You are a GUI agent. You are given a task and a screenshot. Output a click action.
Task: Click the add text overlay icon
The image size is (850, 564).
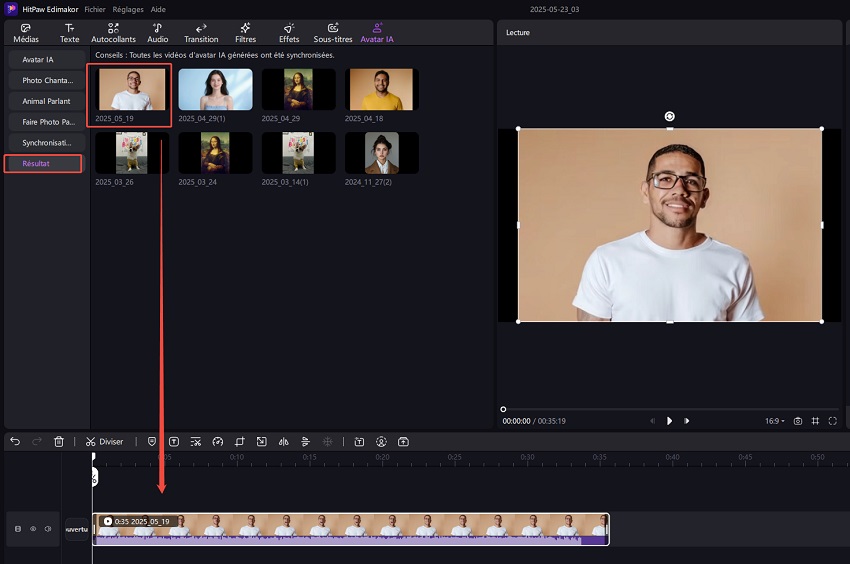click(359, 442)
